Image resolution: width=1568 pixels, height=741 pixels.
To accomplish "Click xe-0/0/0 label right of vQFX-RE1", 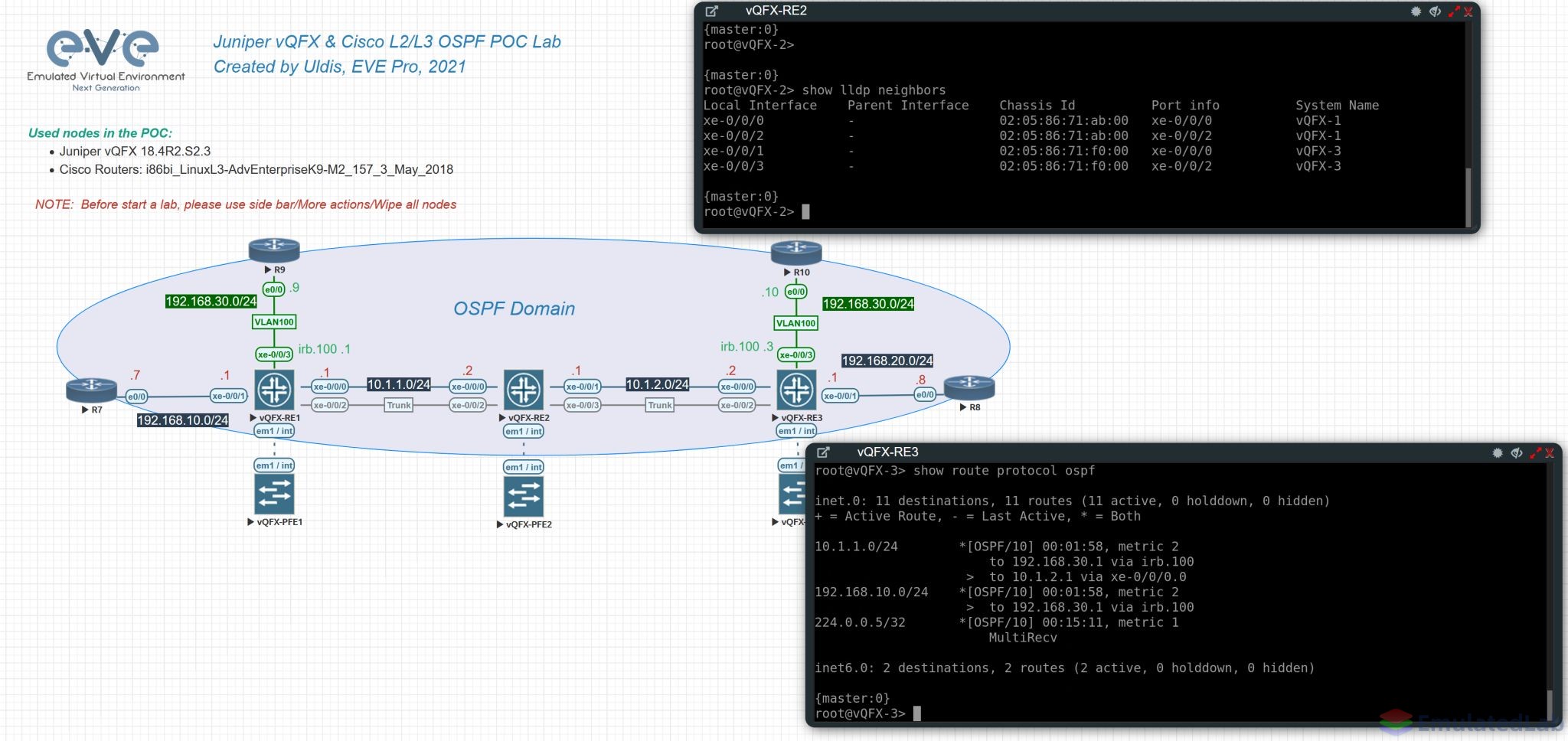I will 330,387.
